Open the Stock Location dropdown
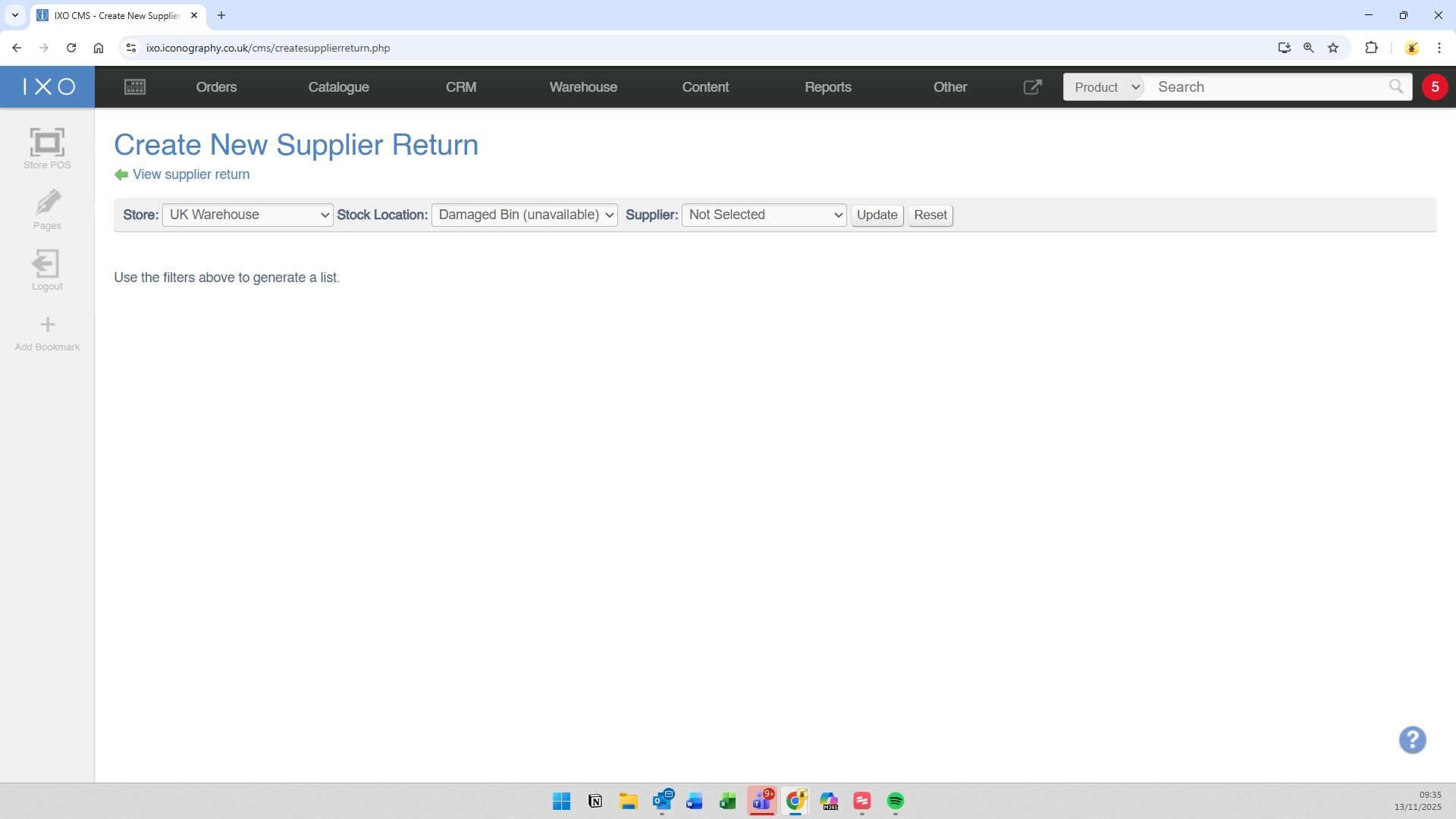 [x=524, y=215]
